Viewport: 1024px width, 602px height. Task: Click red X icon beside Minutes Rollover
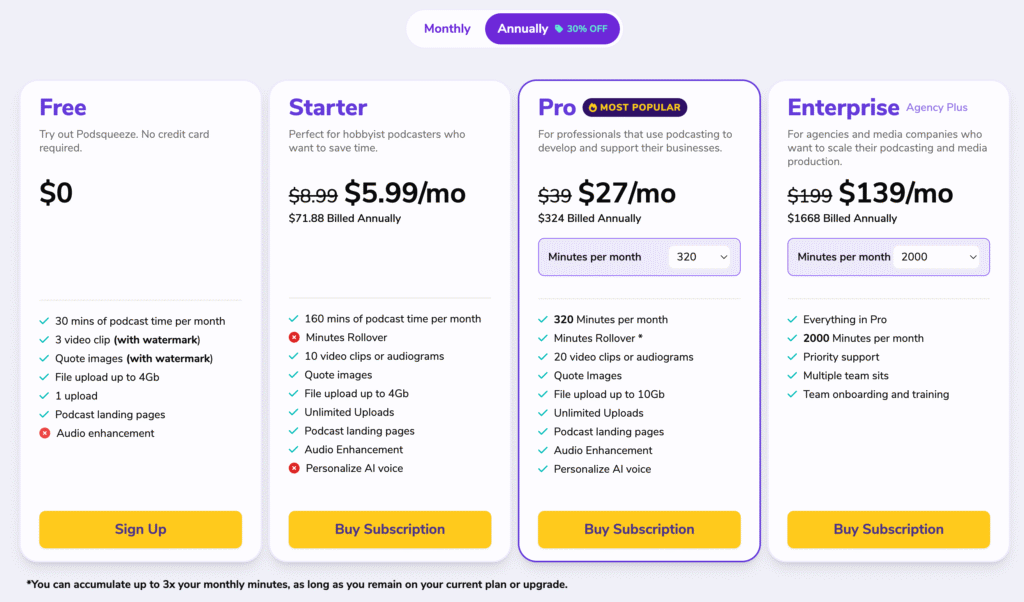294,338
